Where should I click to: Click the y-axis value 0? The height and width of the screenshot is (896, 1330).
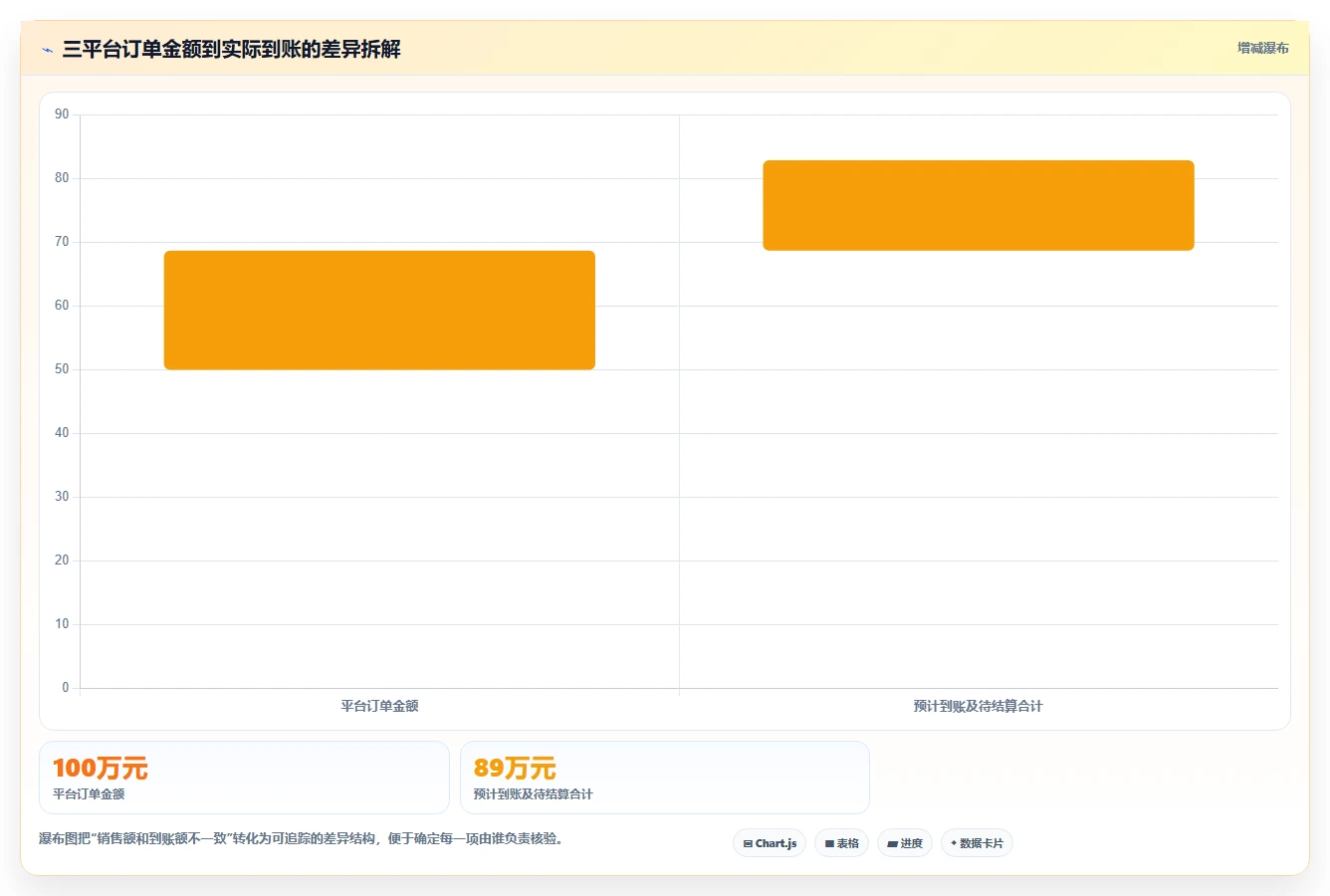click(x=66, y=688)
